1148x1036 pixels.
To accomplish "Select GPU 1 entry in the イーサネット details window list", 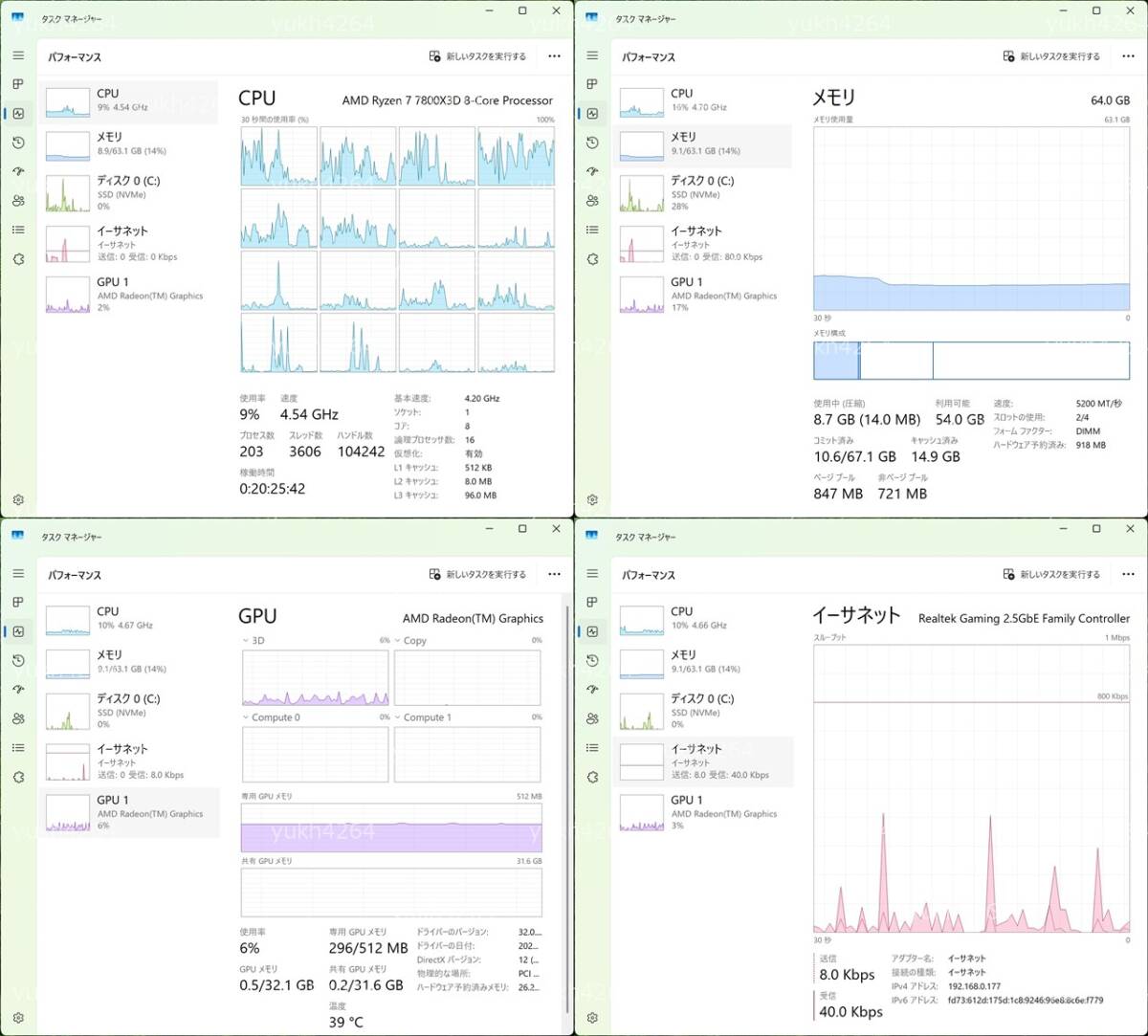I will (x=703, y=812).
